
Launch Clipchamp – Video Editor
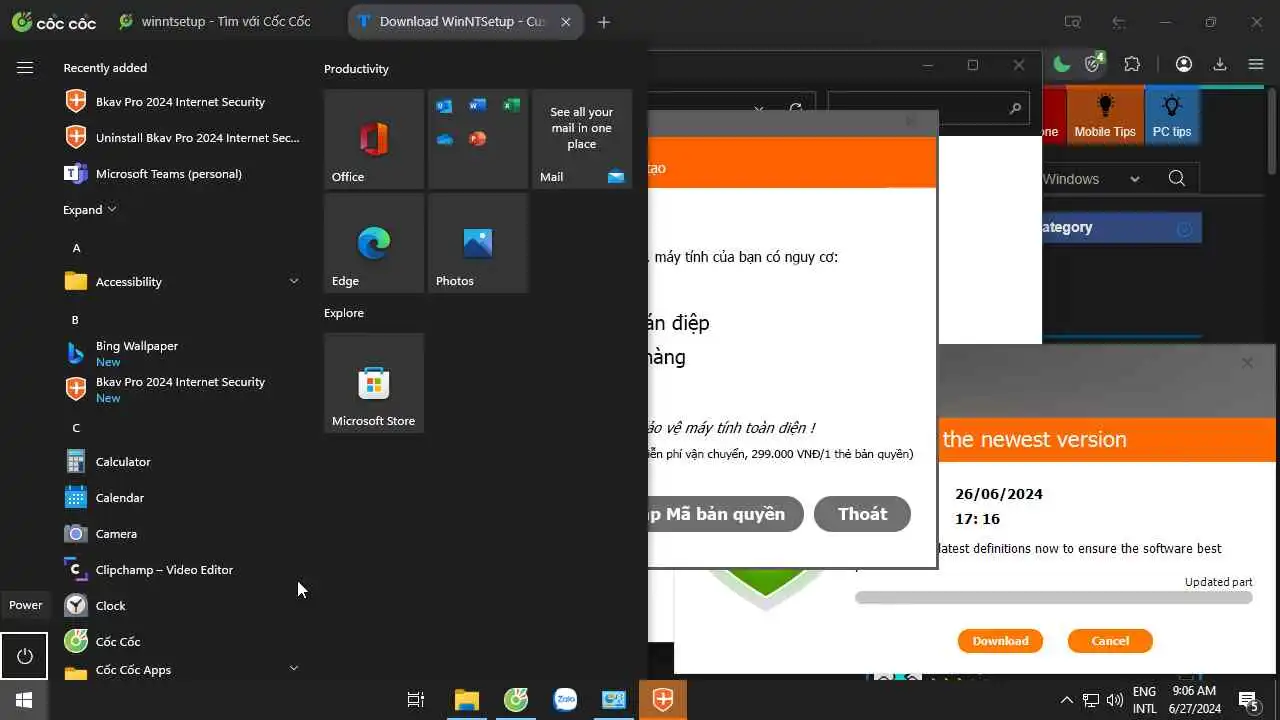pos(180,570)
